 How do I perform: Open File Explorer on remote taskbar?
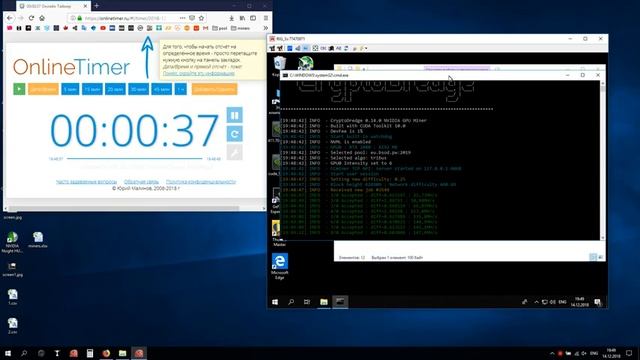[324, 302]
